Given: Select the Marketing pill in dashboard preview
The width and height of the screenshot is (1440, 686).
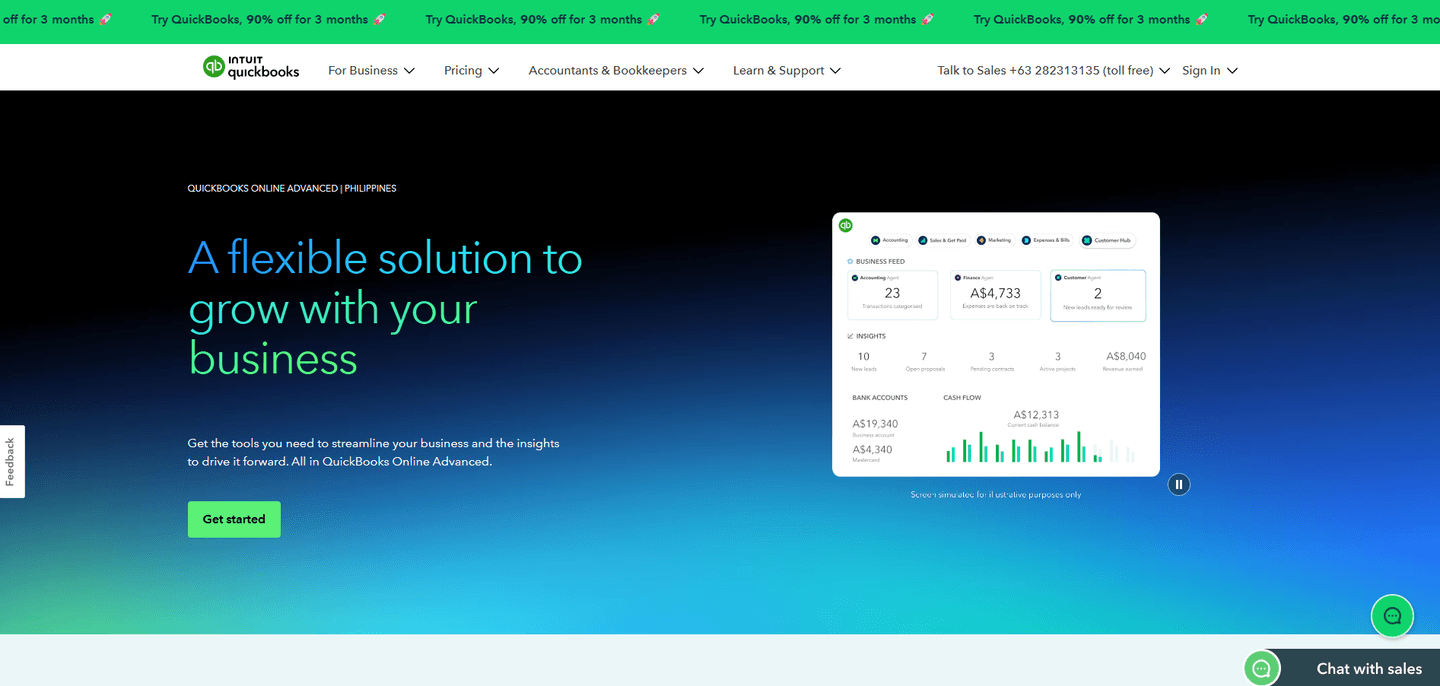Looking at the screenshot, I should pos(995,240).
